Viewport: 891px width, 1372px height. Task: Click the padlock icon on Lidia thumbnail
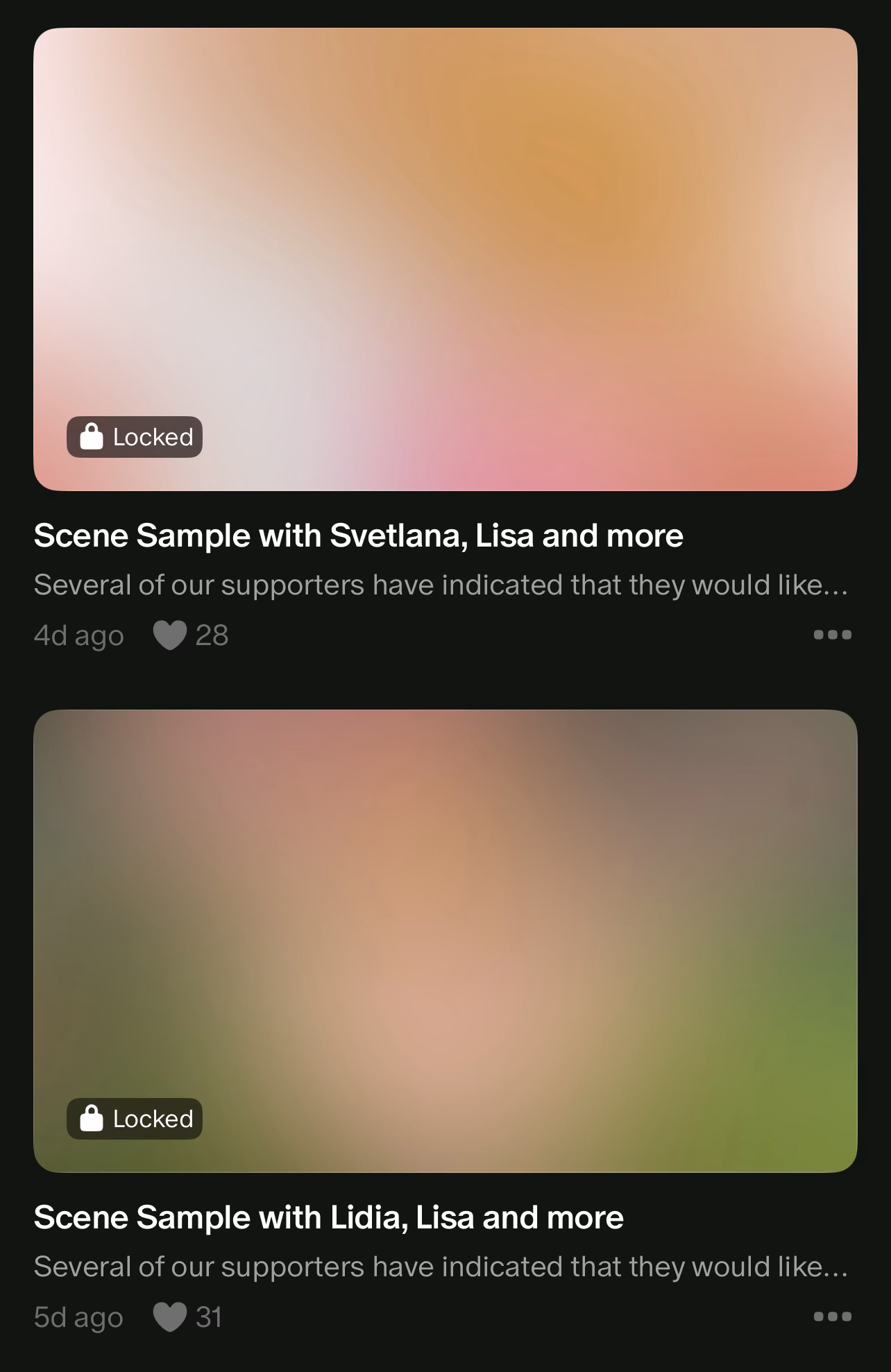pos(92,1119)
